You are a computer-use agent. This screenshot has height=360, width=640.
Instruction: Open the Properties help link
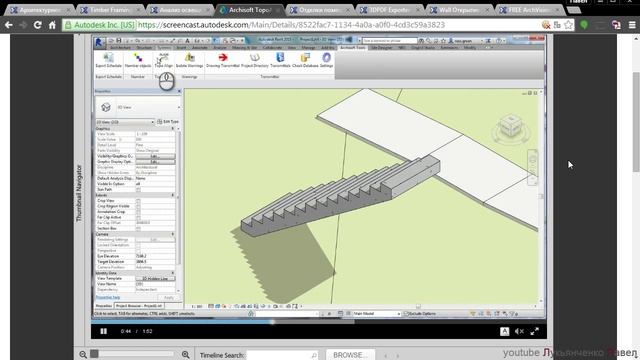click(108, 298)
